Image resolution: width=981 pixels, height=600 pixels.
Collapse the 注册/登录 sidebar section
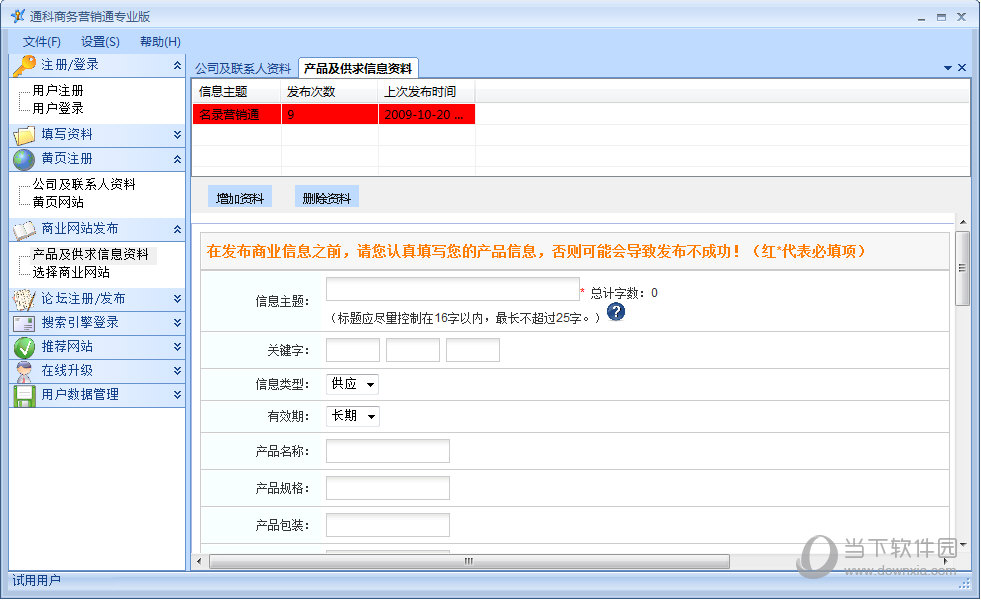click(x=177, y=65)
